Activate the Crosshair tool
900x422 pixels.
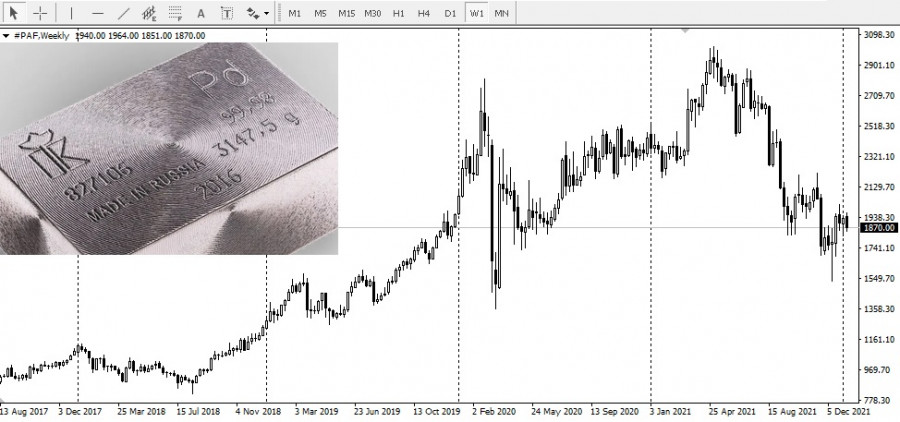pos(40,13)
